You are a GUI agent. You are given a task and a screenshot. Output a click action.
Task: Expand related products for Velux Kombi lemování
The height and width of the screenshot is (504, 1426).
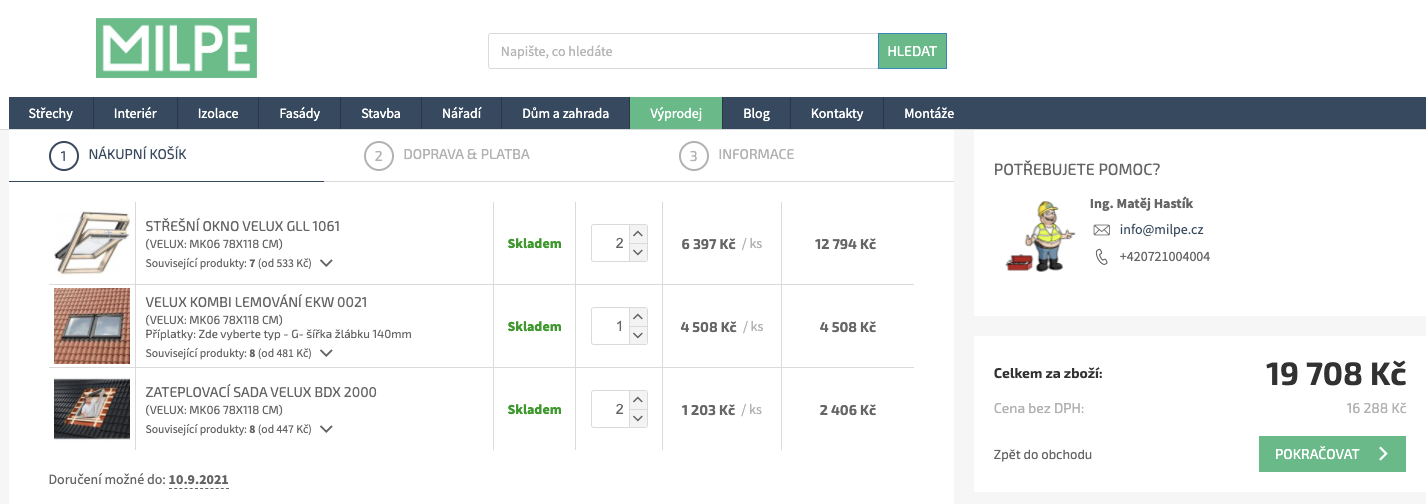326,353
